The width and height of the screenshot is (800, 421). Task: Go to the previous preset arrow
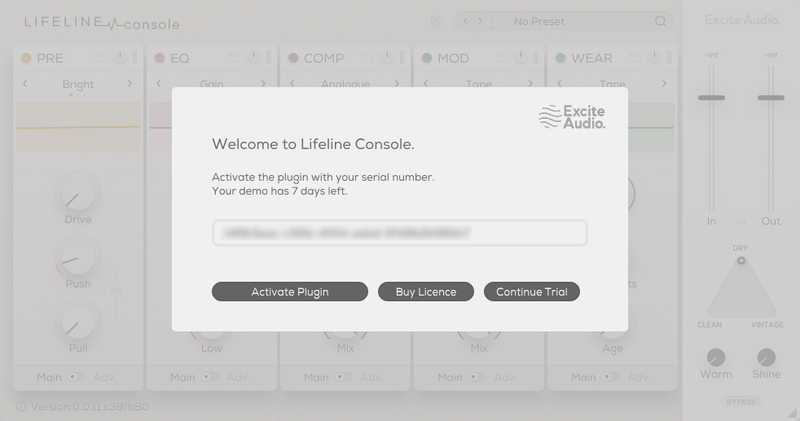tap(465, 21)
